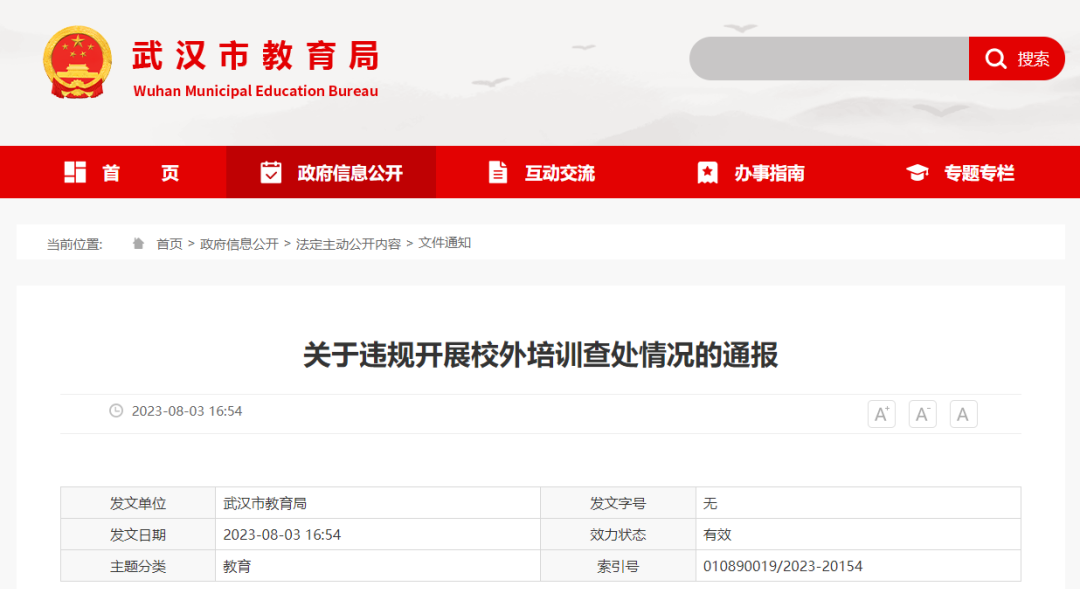Go to 法定主动公开内容 in the breadcrumb
This screenshot has height=589, width=1080.
pos(349,244)
